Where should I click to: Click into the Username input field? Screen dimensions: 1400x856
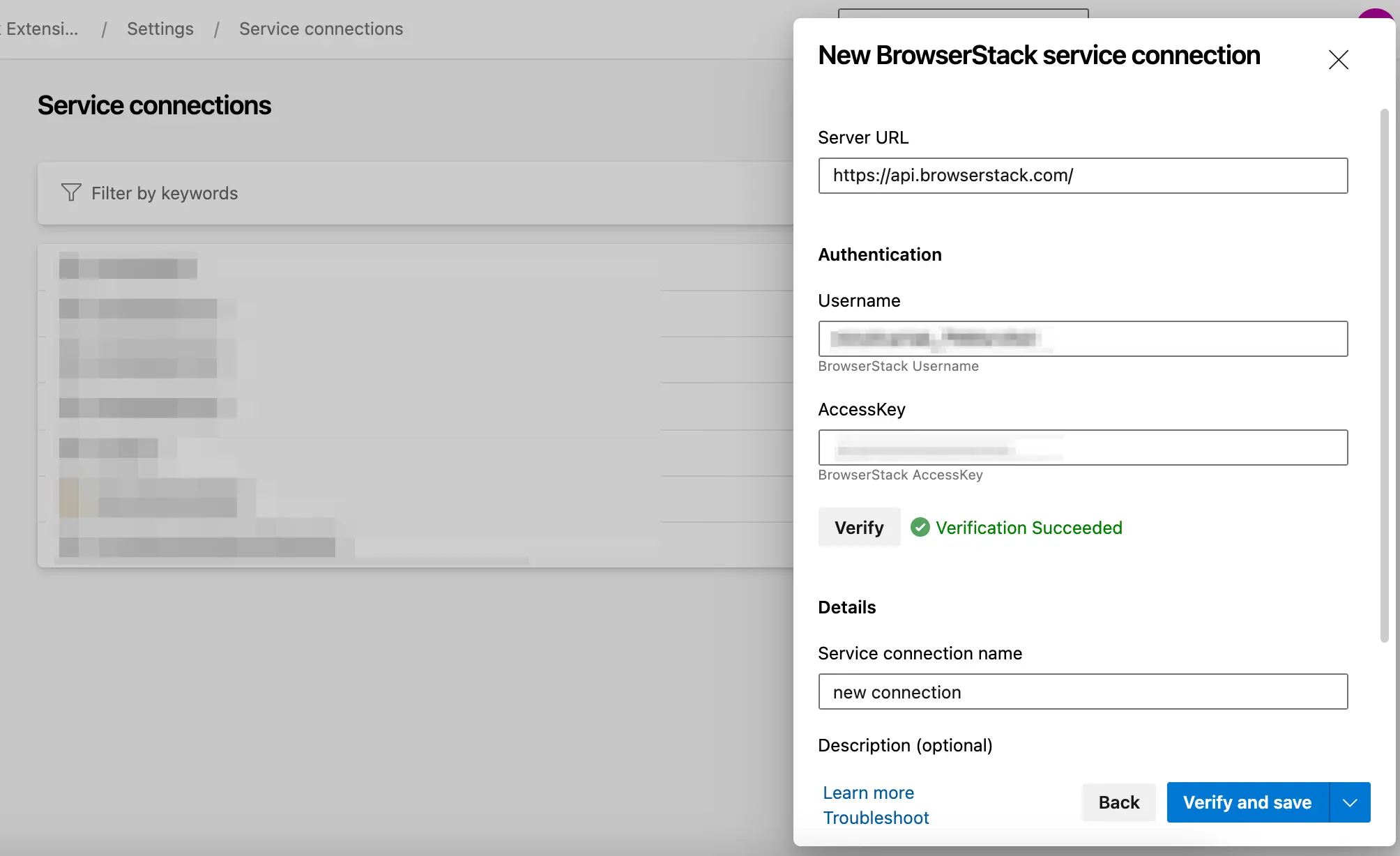1082,339
